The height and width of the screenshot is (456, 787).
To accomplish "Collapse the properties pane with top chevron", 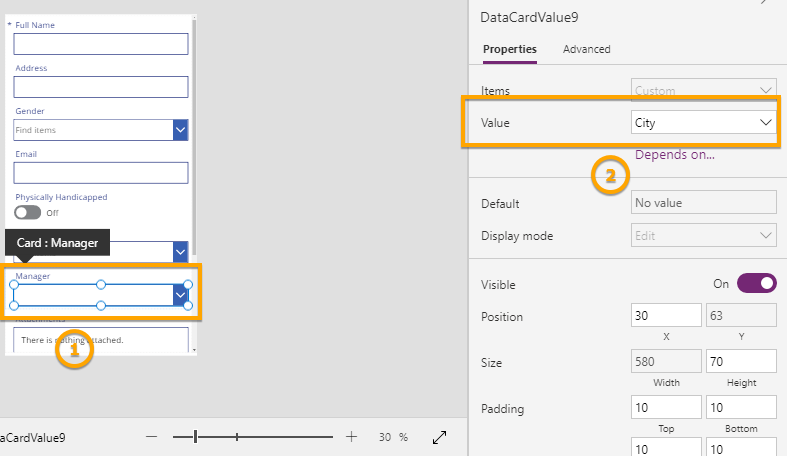I will click(x=764, y=4).
